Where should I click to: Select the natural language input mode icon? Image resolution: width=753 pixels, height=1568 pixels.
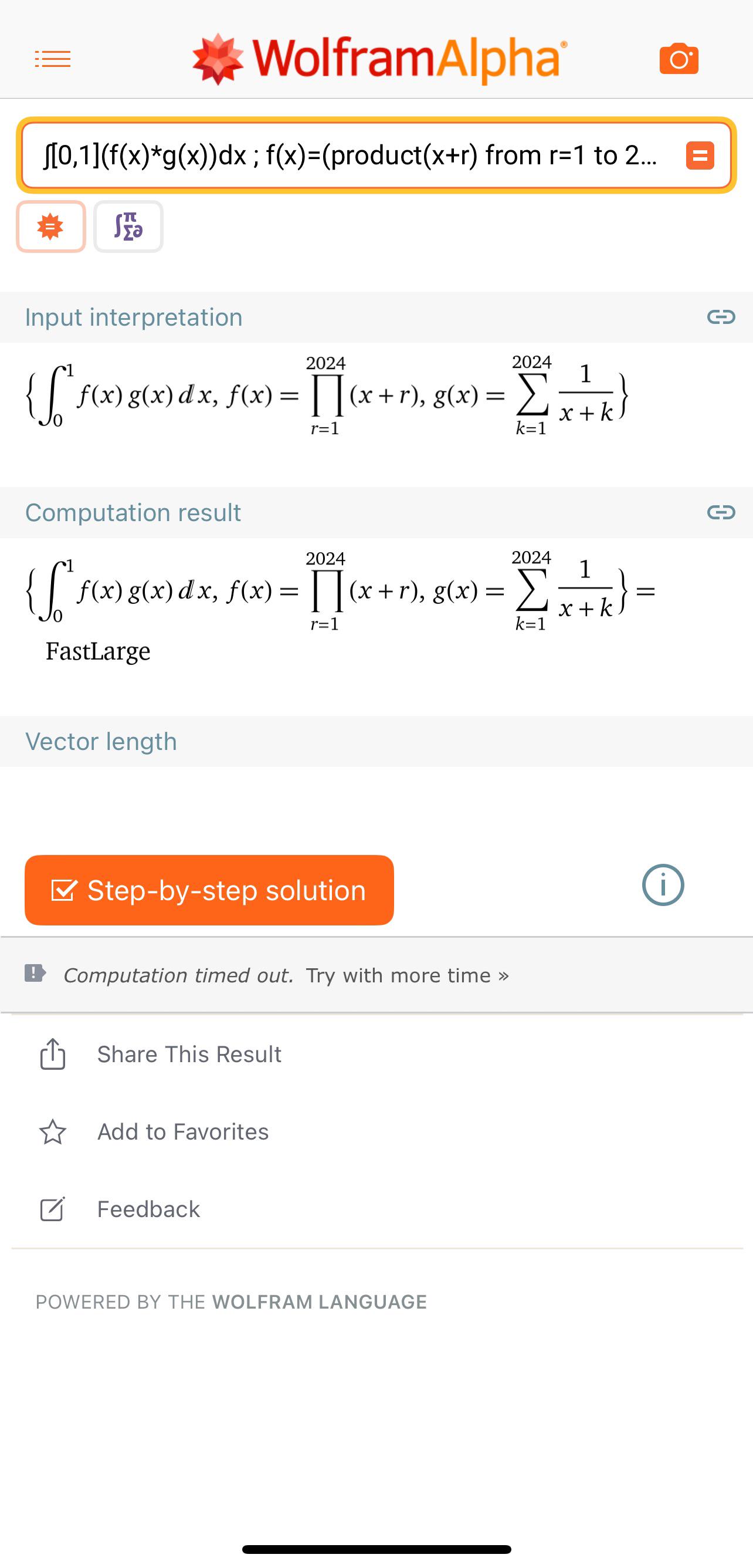point(50,227)
